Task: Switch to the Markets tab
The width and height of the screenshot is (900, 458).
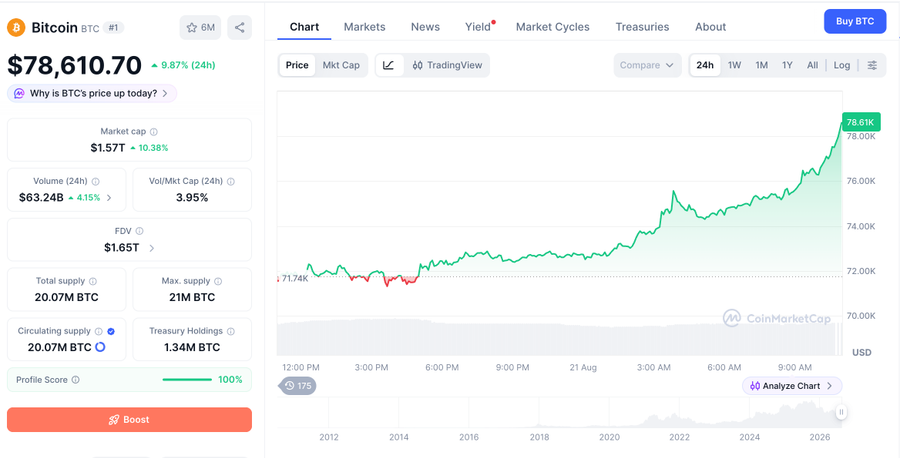Action: click(364, 27)
